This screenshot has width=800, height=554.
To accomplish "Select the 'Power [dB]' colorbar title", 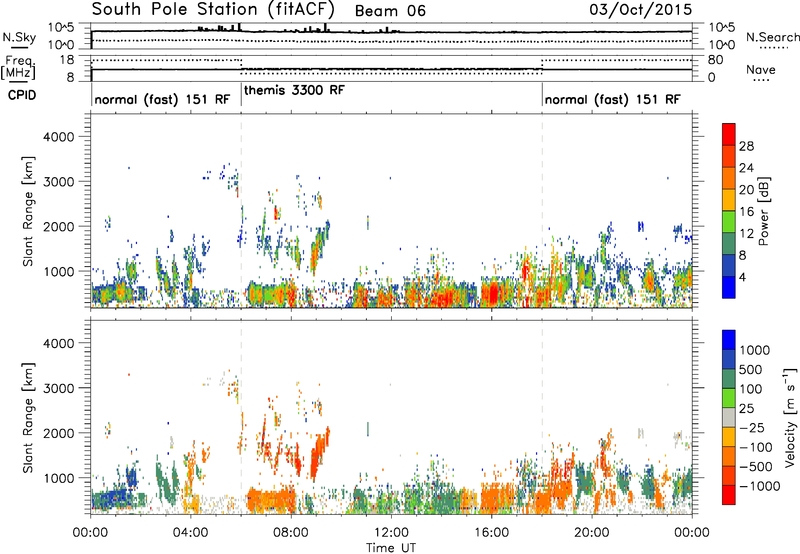I will (764, 211).
